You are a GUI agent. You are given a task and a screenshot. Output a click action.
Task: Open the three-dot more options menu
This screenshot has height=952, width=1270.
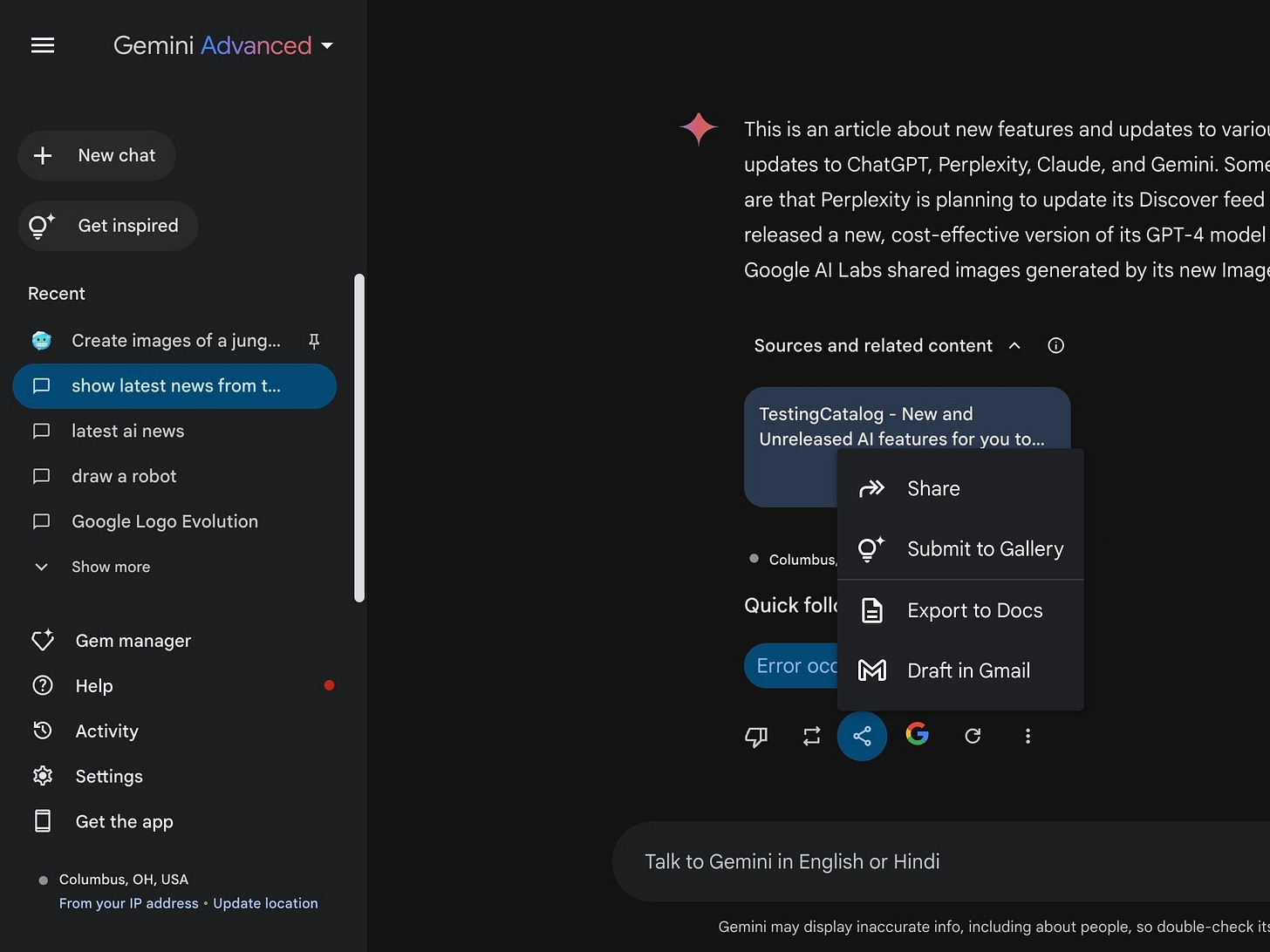click(x=1028, y=737)
